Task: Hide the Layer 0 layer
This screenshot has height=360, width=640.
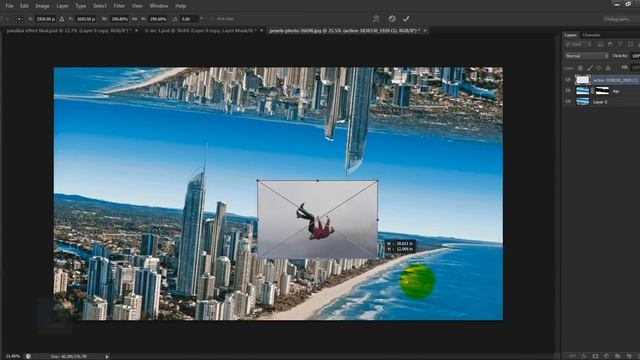Action: point(568,102)
